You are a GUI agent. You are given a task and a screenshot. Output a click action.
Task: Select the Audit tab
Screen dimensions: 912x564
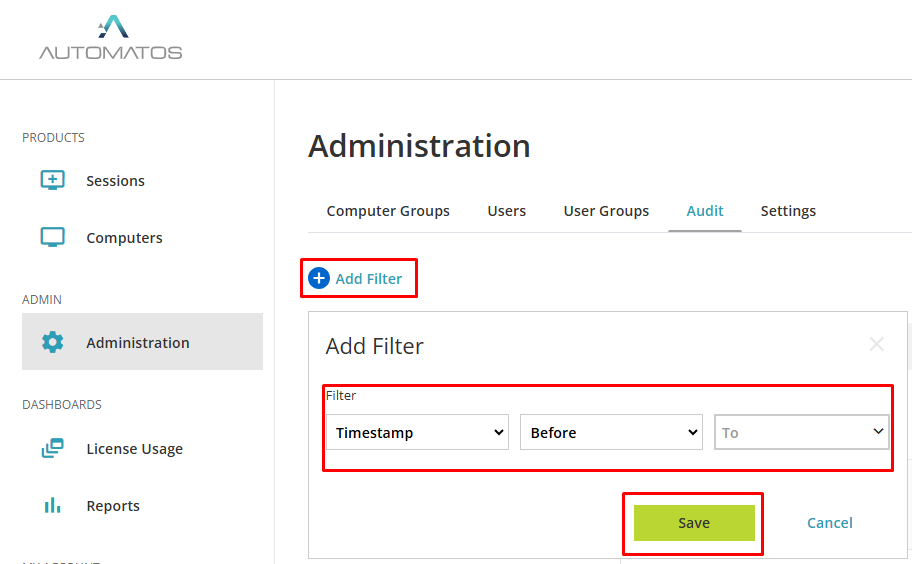click(x=705, y=211)
